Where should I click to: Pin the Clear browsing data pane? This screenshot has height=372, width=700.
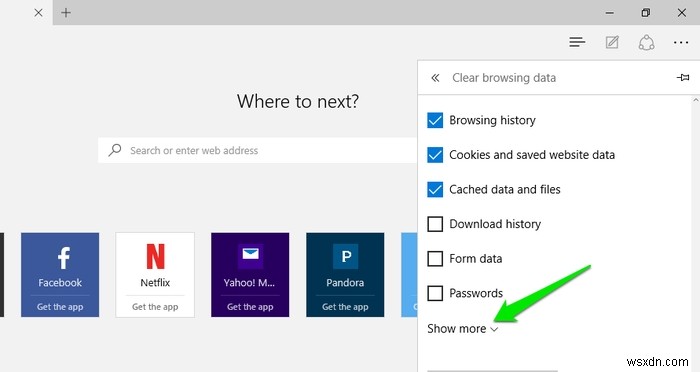pyautogui.click(x=683, y=78)
